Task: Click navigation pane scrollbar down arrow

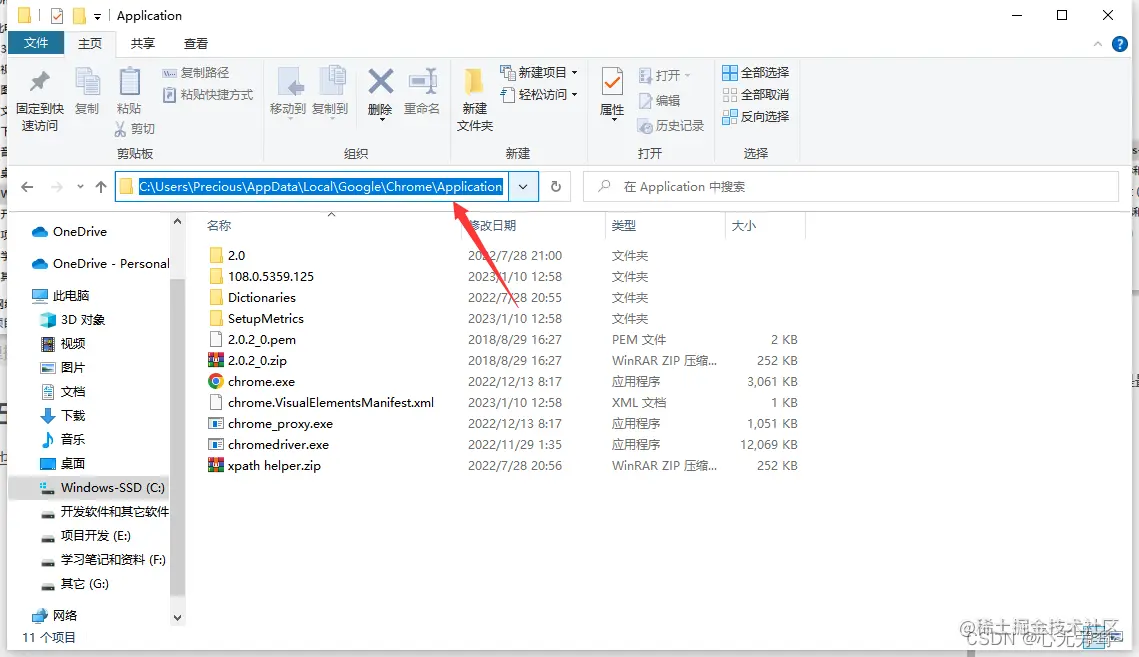Action: tap(177, 618)
